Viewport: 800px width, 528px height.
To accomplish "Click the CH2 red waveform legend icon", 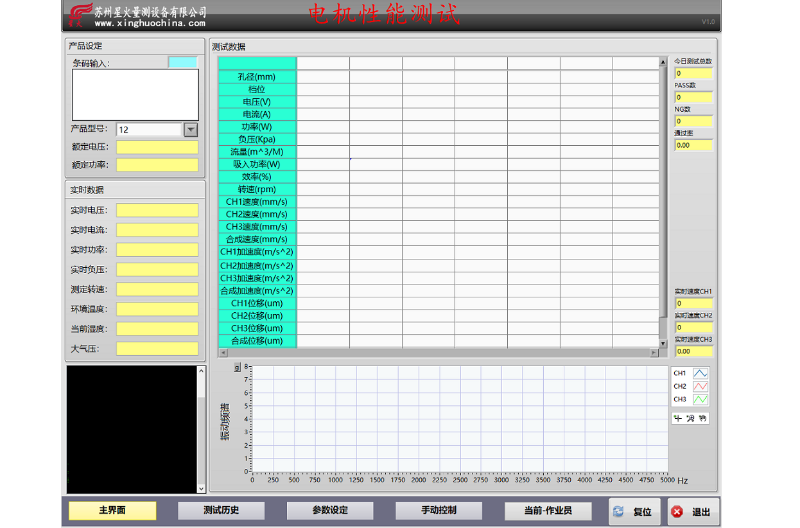I will pyautogui.click(x=700, y=386).
